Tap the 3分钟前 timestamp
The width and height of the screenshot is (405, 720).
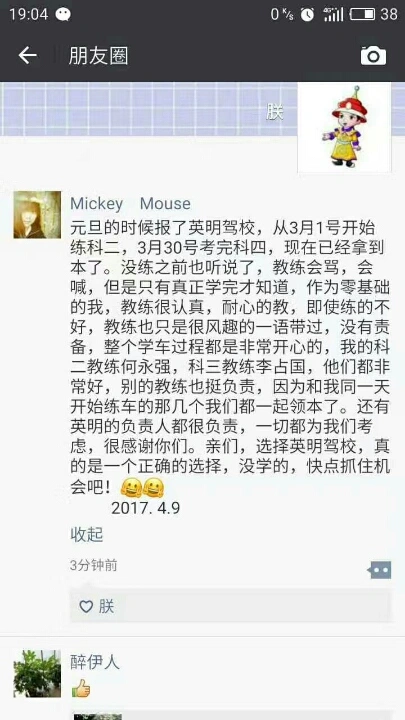94,565
